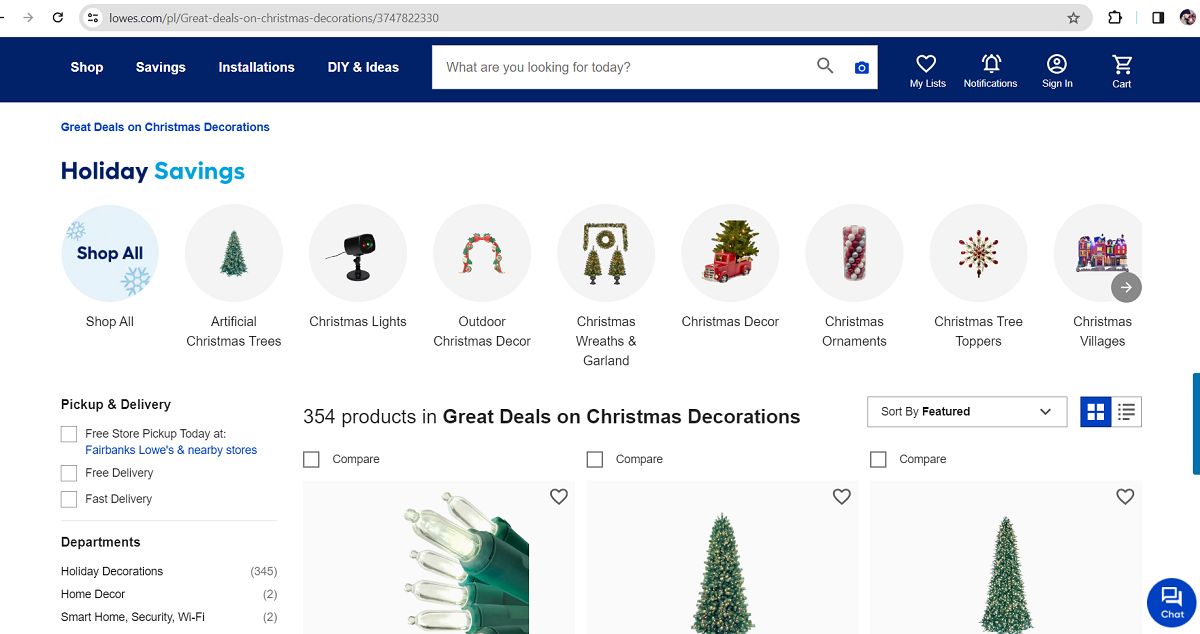Open the Sort By Featured dropdown
1200x634 pixels.
pyautogui.click(x=966, y=411)
